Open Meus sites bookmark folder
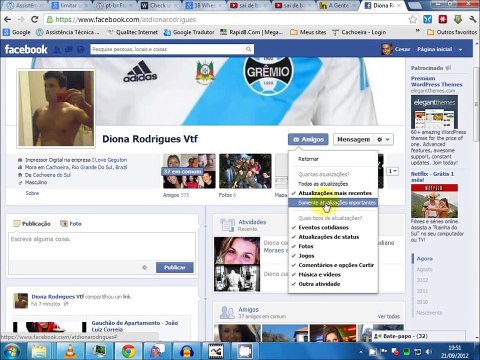This screenshot has height=360, width=480. point(308,32)
